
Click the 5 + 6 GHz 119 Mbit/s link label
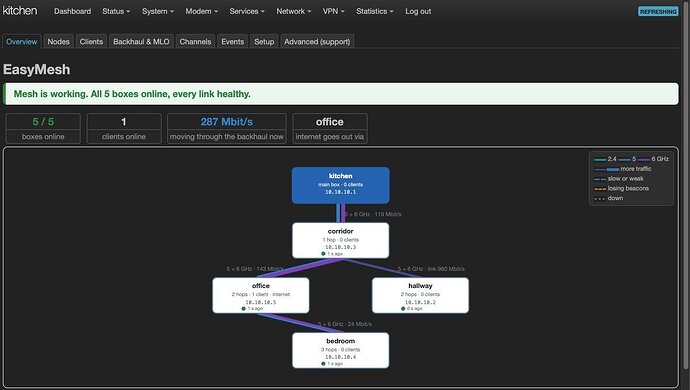coord(373,214)
